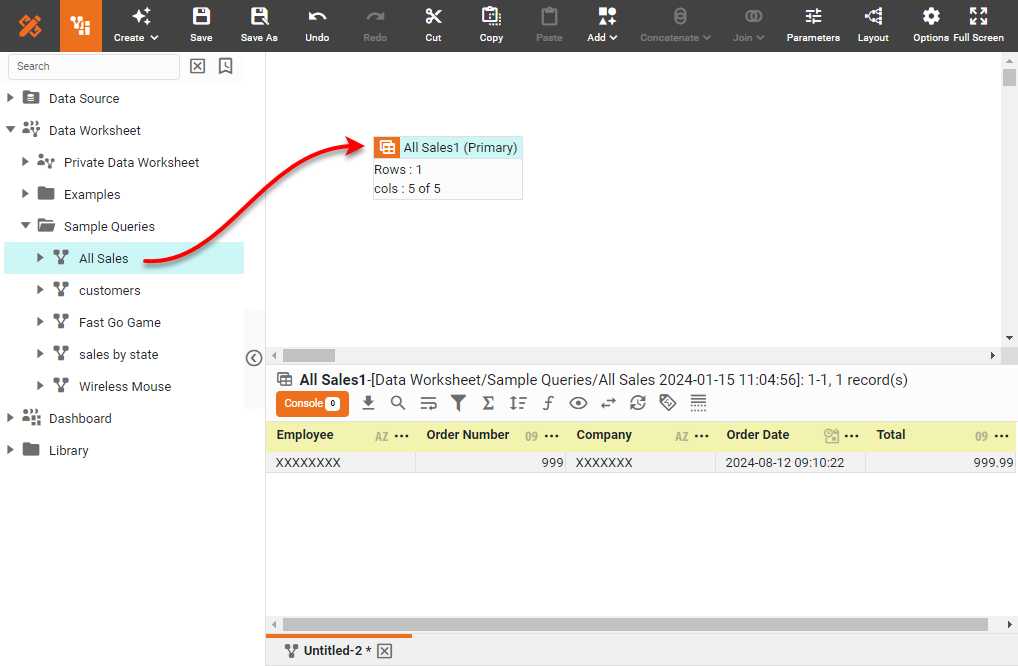The image size is (1018, 666).
Task: Click the Cut scissors tool
Action: (x=433, y=25)
